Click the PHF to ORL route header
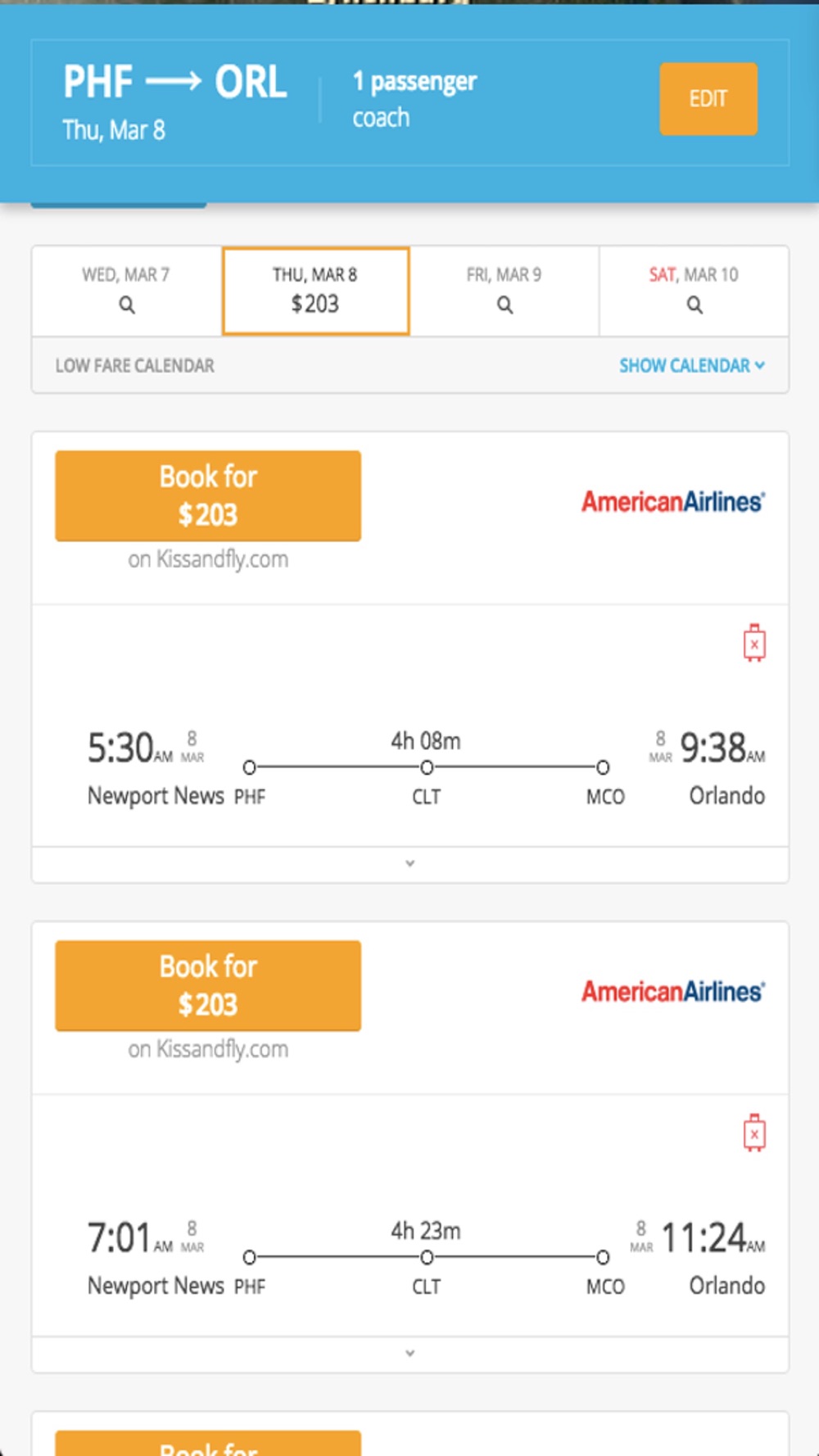 point(175,82)
